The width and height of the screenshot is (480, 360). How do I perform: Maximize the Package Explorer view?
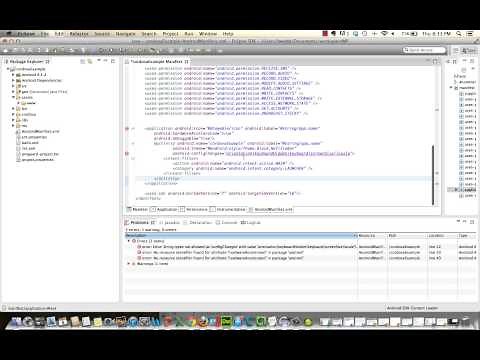point(113,61)
